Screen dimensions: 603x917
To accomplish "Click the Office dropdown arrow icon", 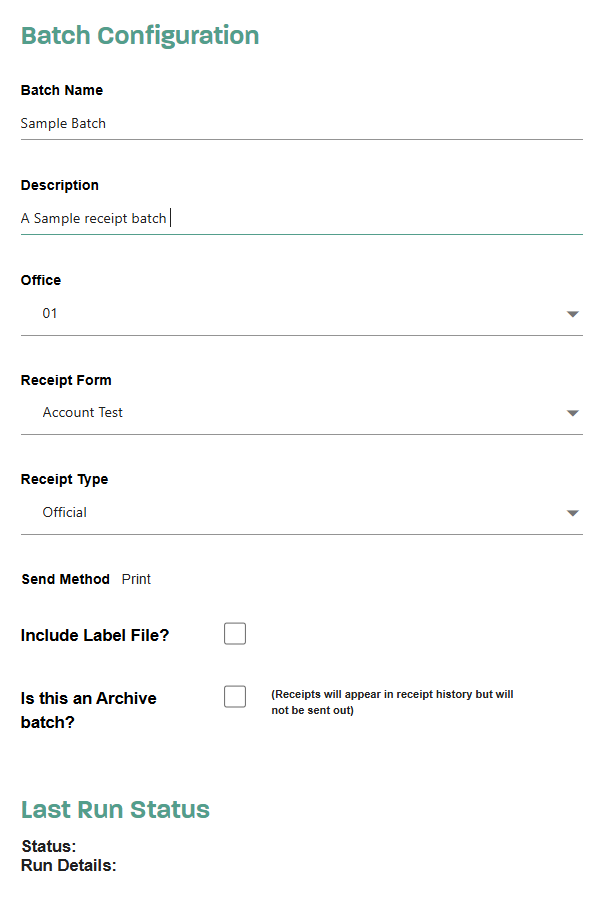I will click(573, 314).
